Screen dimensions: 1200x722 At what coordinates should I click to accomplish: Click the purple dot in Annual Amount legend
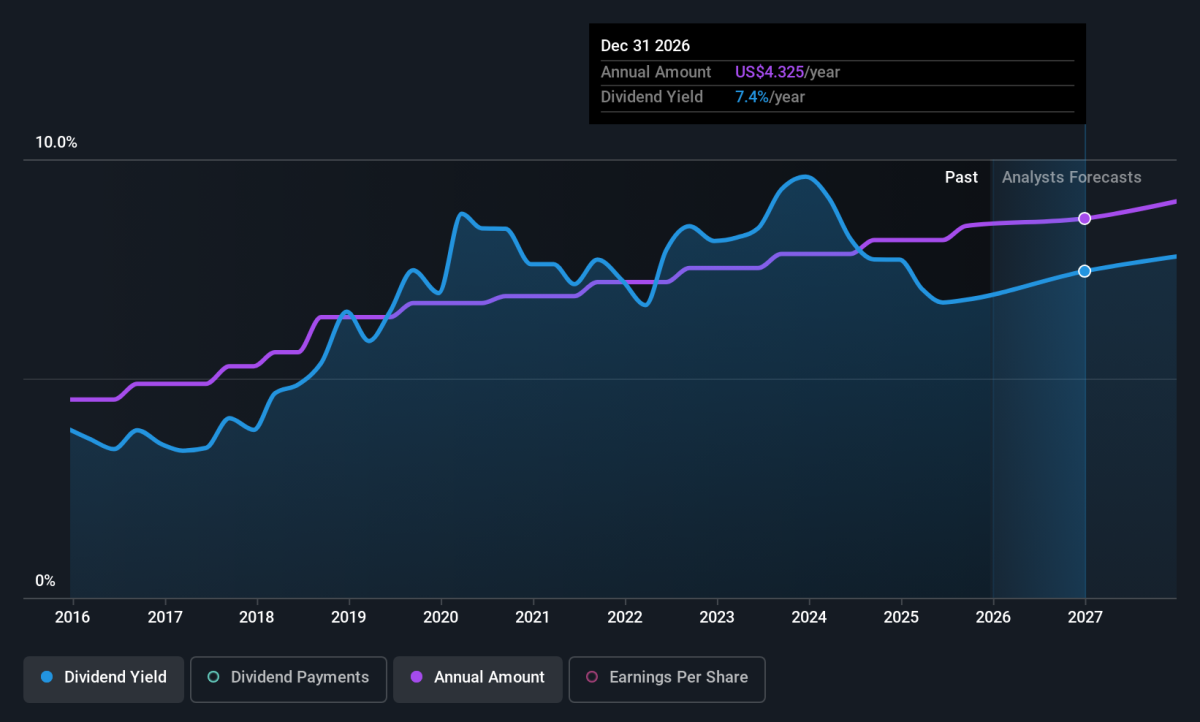[417, 678]
